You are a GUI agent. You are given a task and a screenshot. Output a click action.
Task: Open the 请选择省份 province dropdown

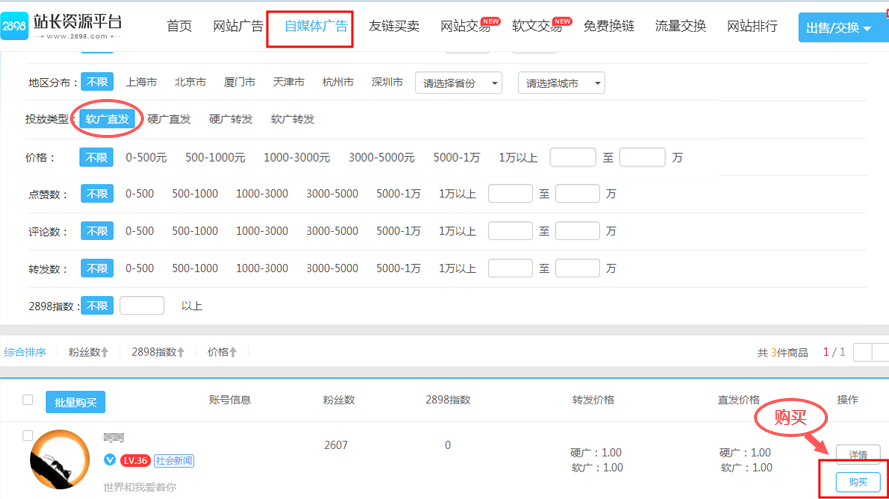tap(458, 83)
